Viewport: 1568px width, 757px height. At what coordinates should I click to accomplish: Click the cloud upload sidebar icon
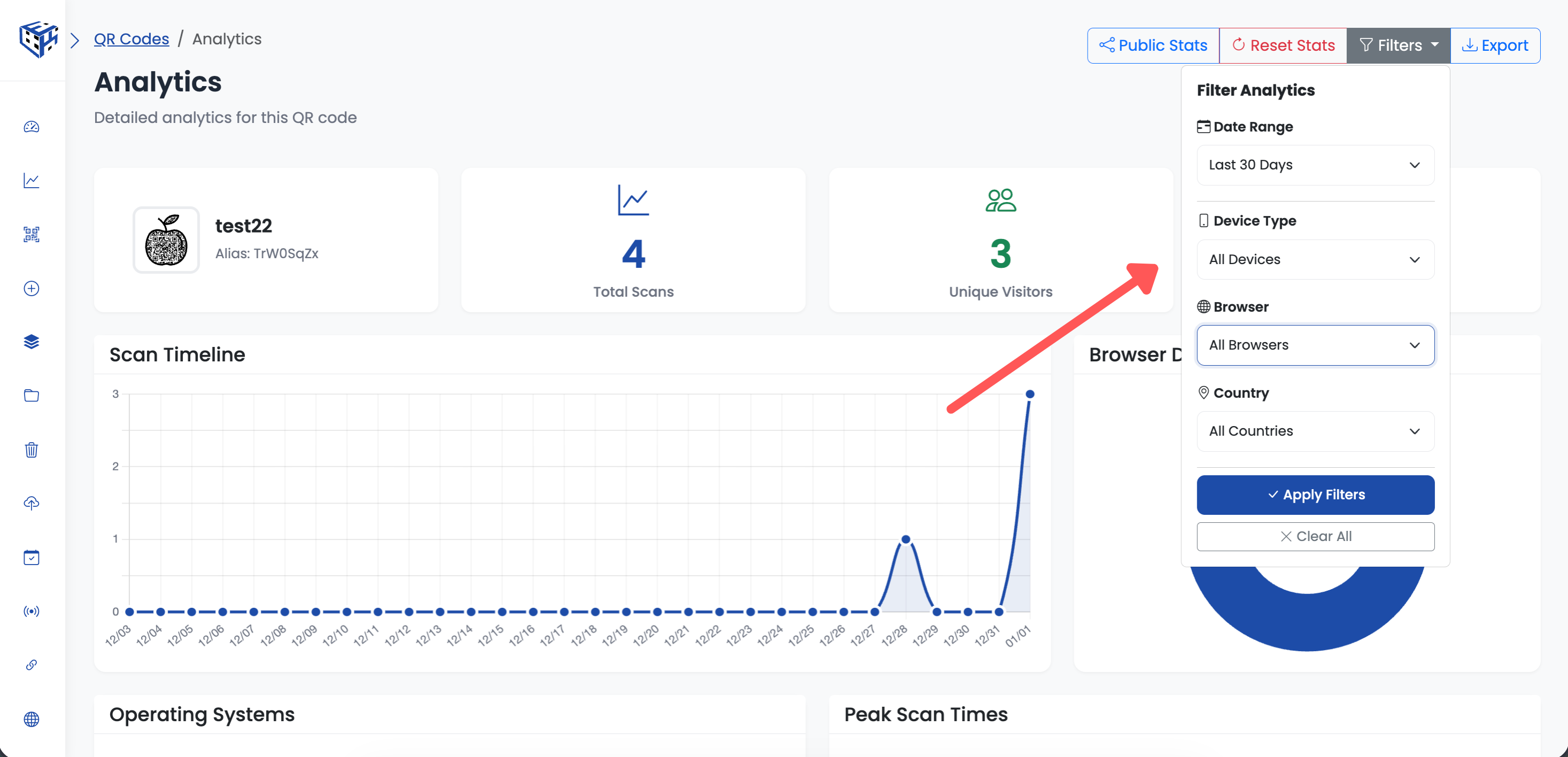31,503
